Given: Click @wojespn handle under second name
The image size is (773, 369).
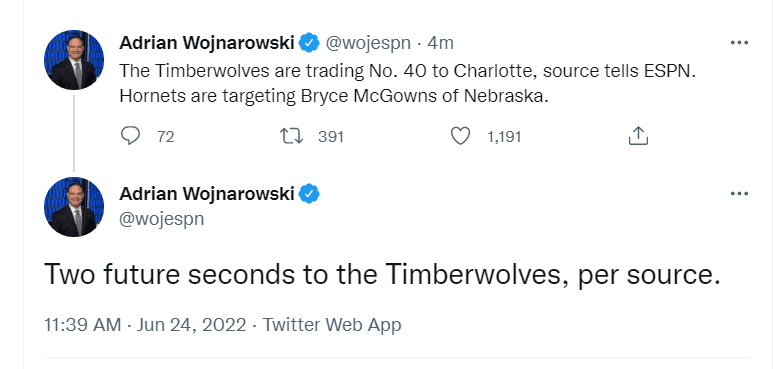Looking at the screenshot, I should [162, 218].
